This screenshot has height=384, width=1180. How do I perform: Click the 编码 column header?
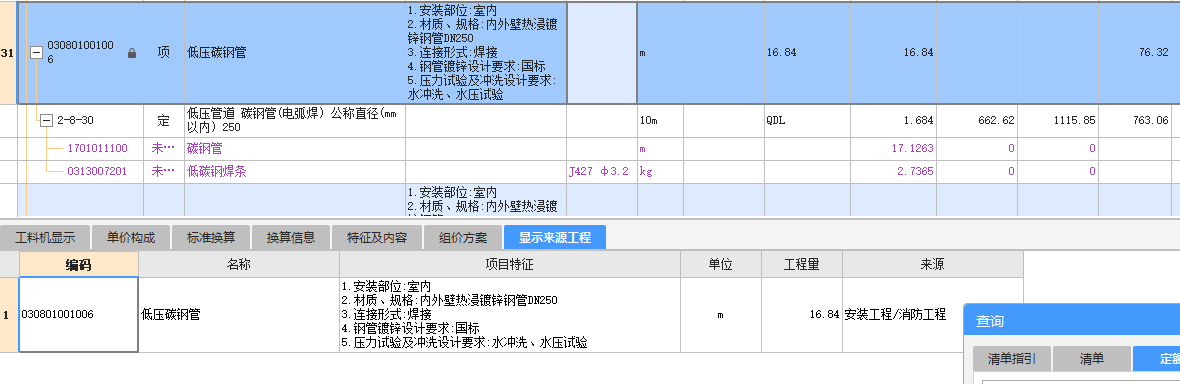[79, 264]
